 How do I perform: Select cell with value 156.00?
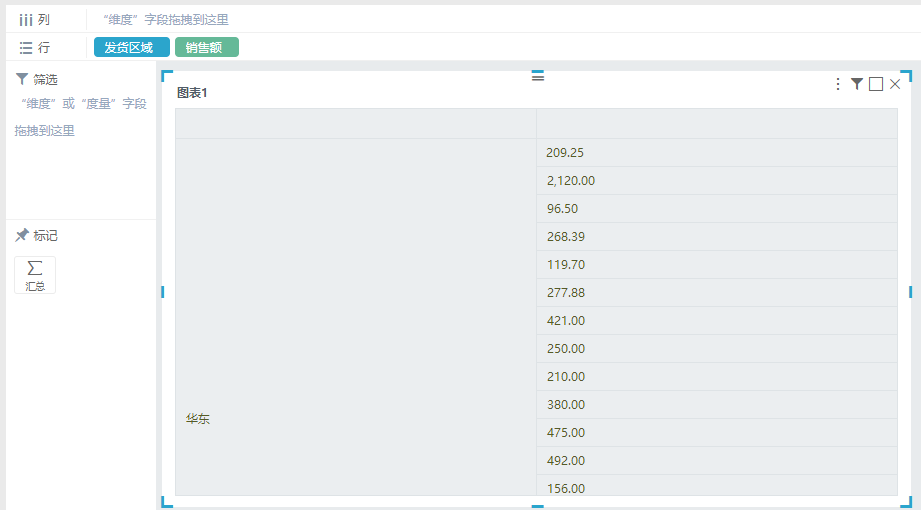click(717, 485)
